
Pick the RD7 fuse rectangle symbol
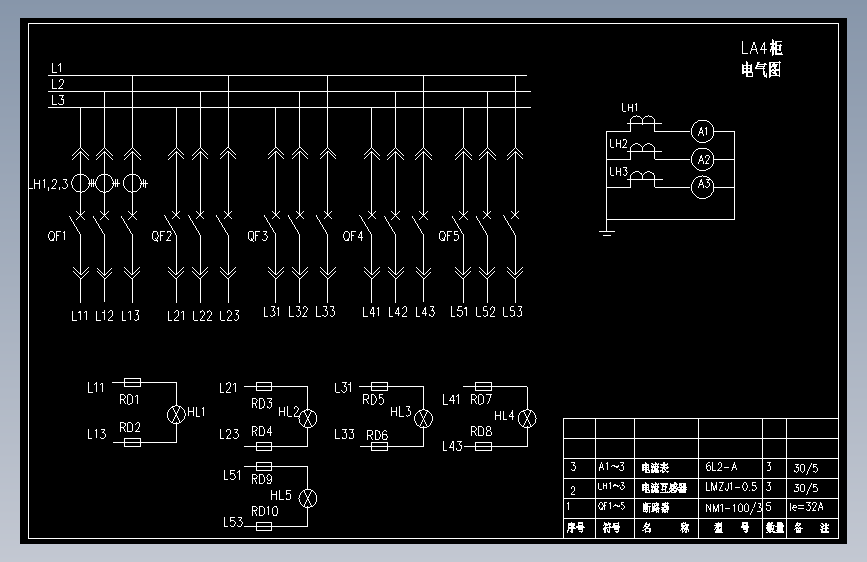483,386
